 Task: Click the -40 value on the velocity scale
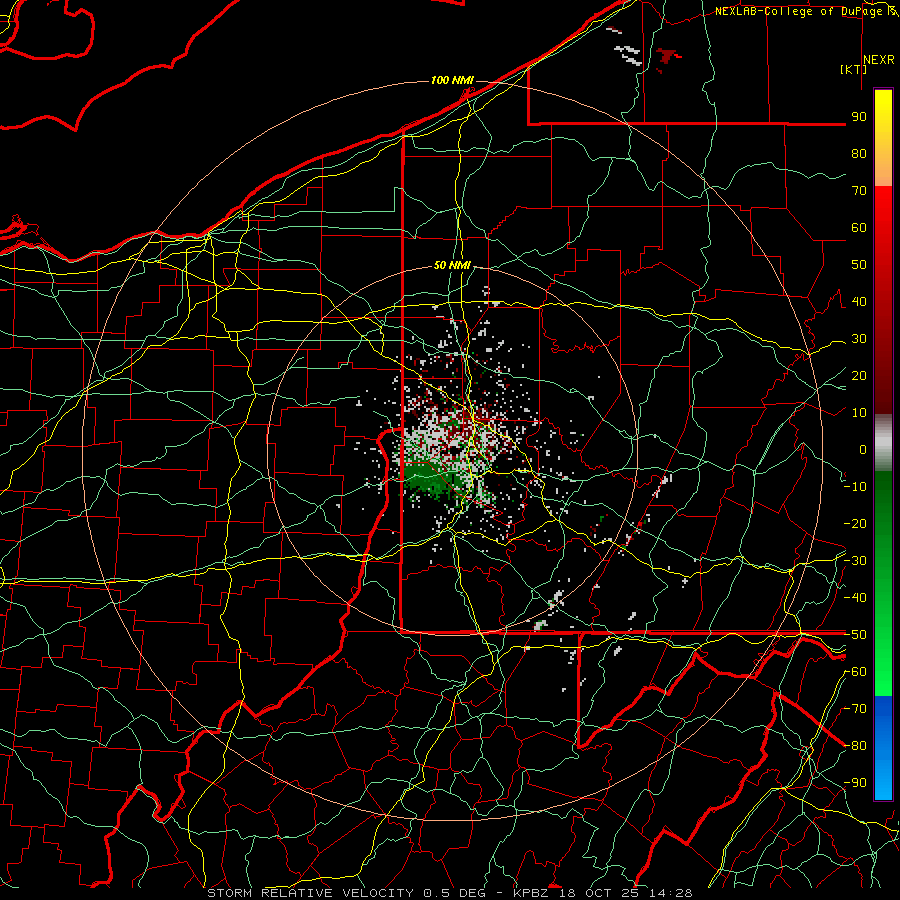855,598
